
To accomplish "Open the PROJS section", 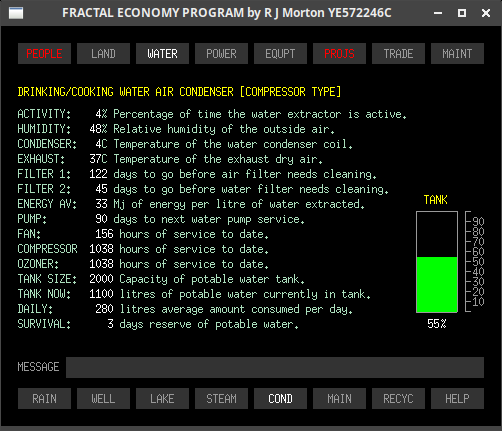I will point(339,53).
